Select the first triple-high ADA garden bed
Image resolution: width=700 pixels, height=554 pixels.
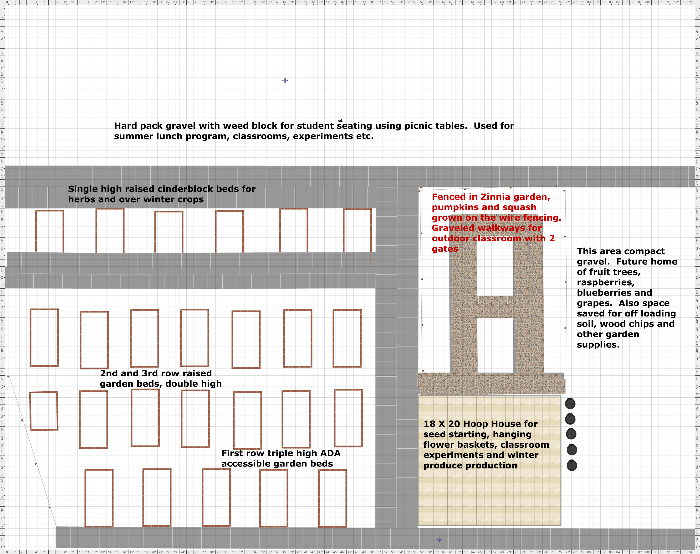pyautogui.click(x=99, y=498)
